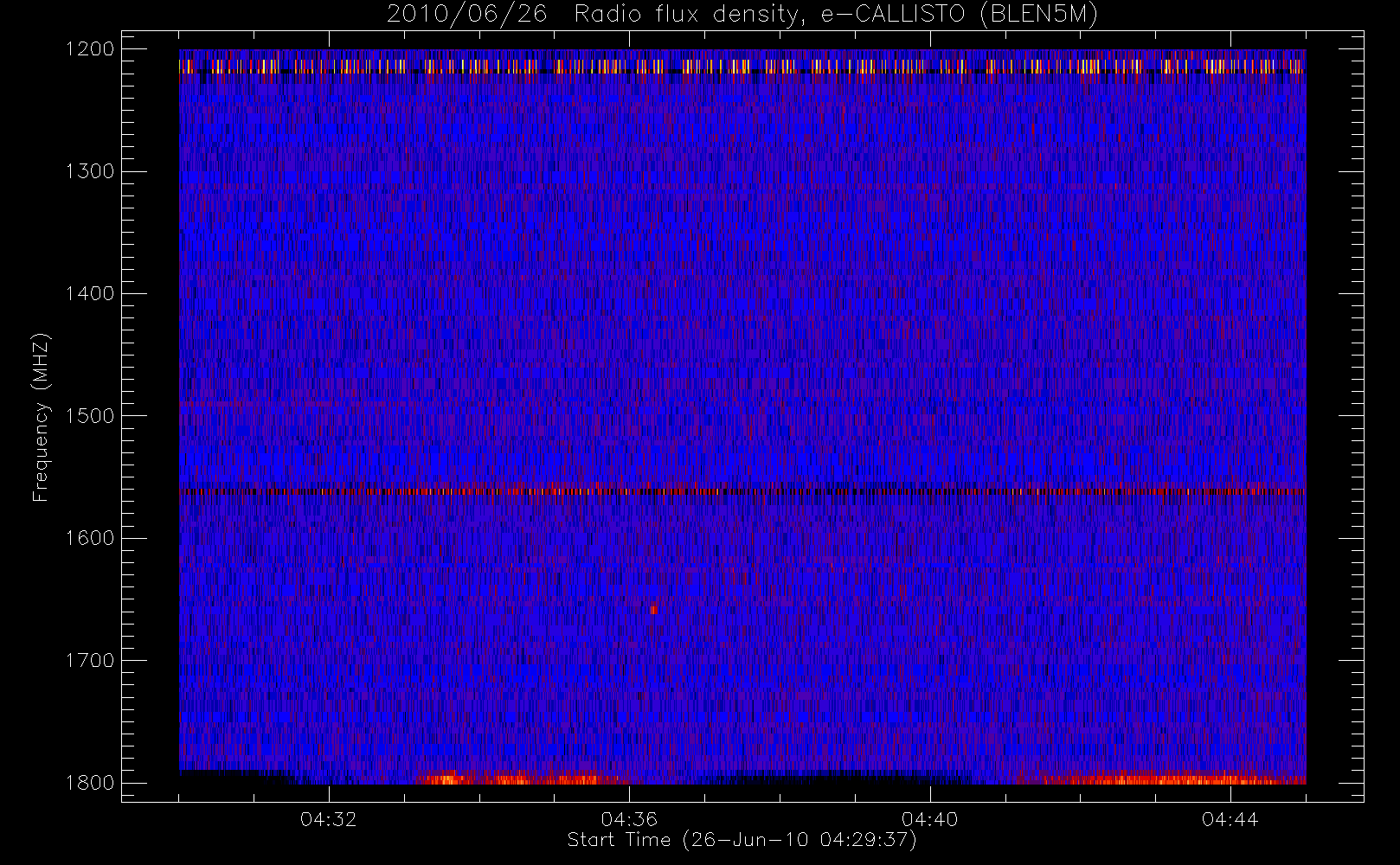
Task: Click the 1500 frequency tick label
Action: point(90,416)
